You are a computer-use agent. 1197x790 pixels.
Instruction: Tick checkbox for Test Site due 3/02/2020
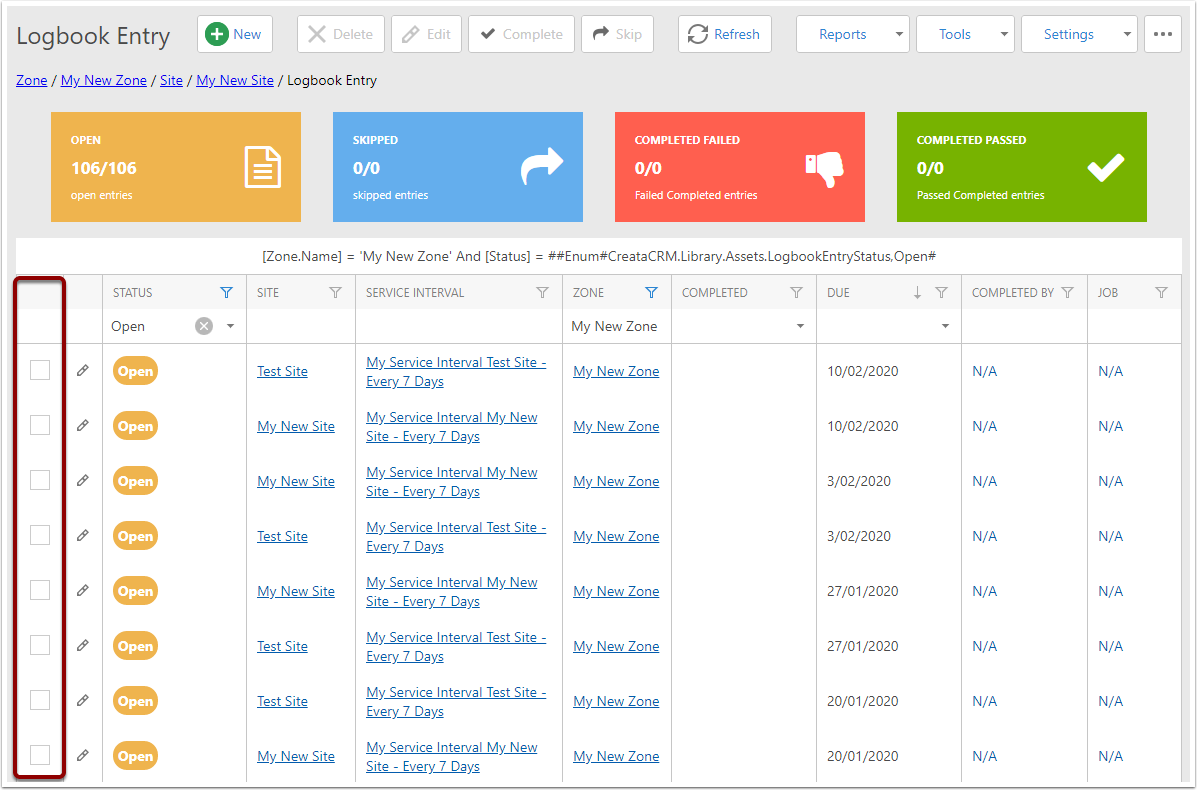click(40, 535)
